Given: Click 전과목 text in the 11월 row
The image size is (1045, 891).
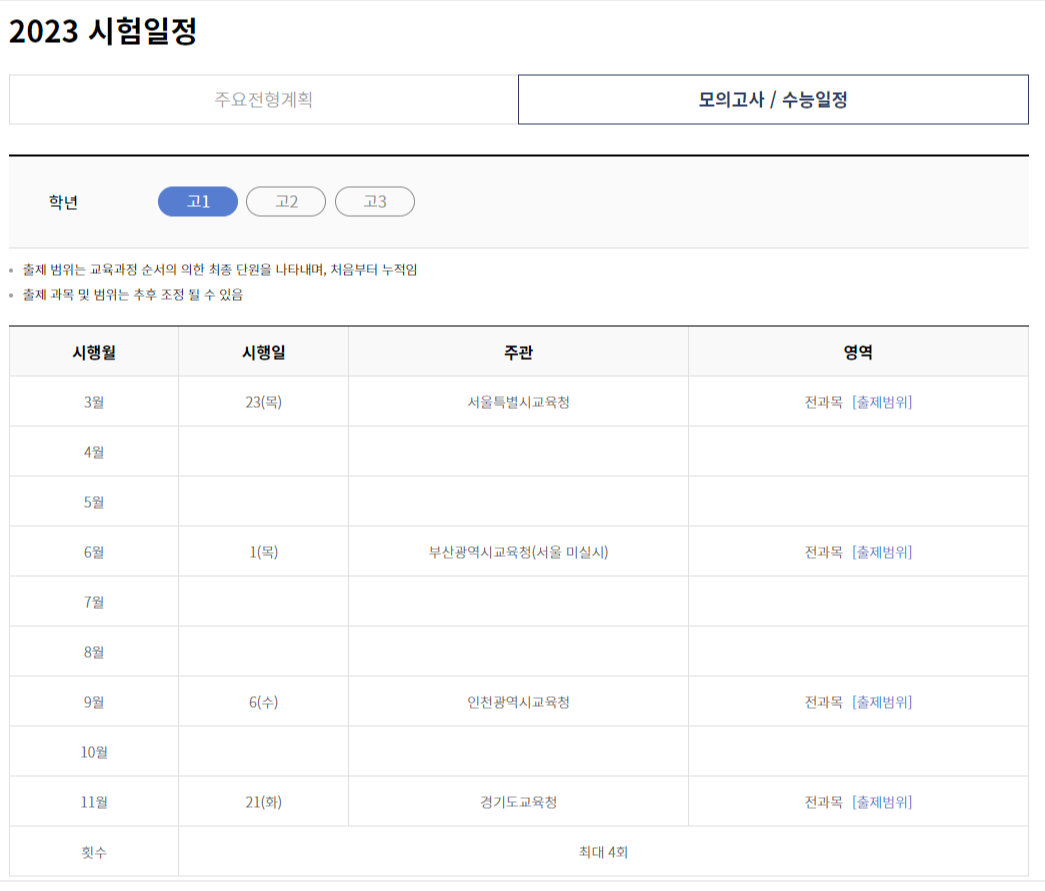Looking at the screenshot, I should [824, 802].
